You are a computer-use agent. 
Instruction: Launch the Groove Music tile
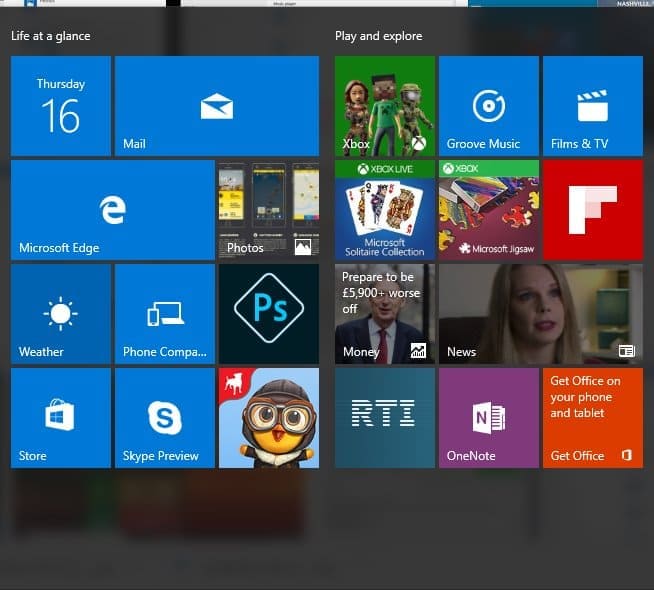(x=489, y=106)
